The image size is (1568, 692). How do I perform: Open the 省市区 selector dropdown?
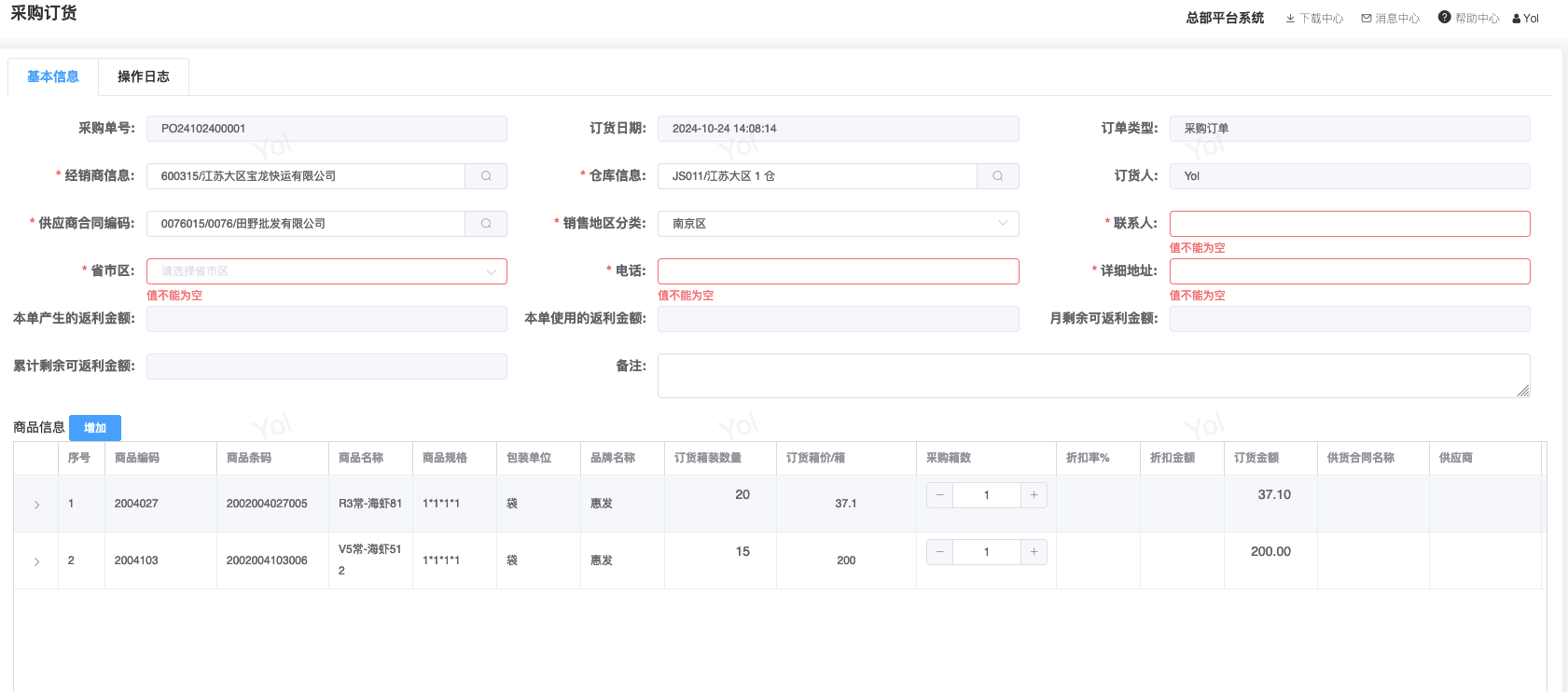point(326,271)
